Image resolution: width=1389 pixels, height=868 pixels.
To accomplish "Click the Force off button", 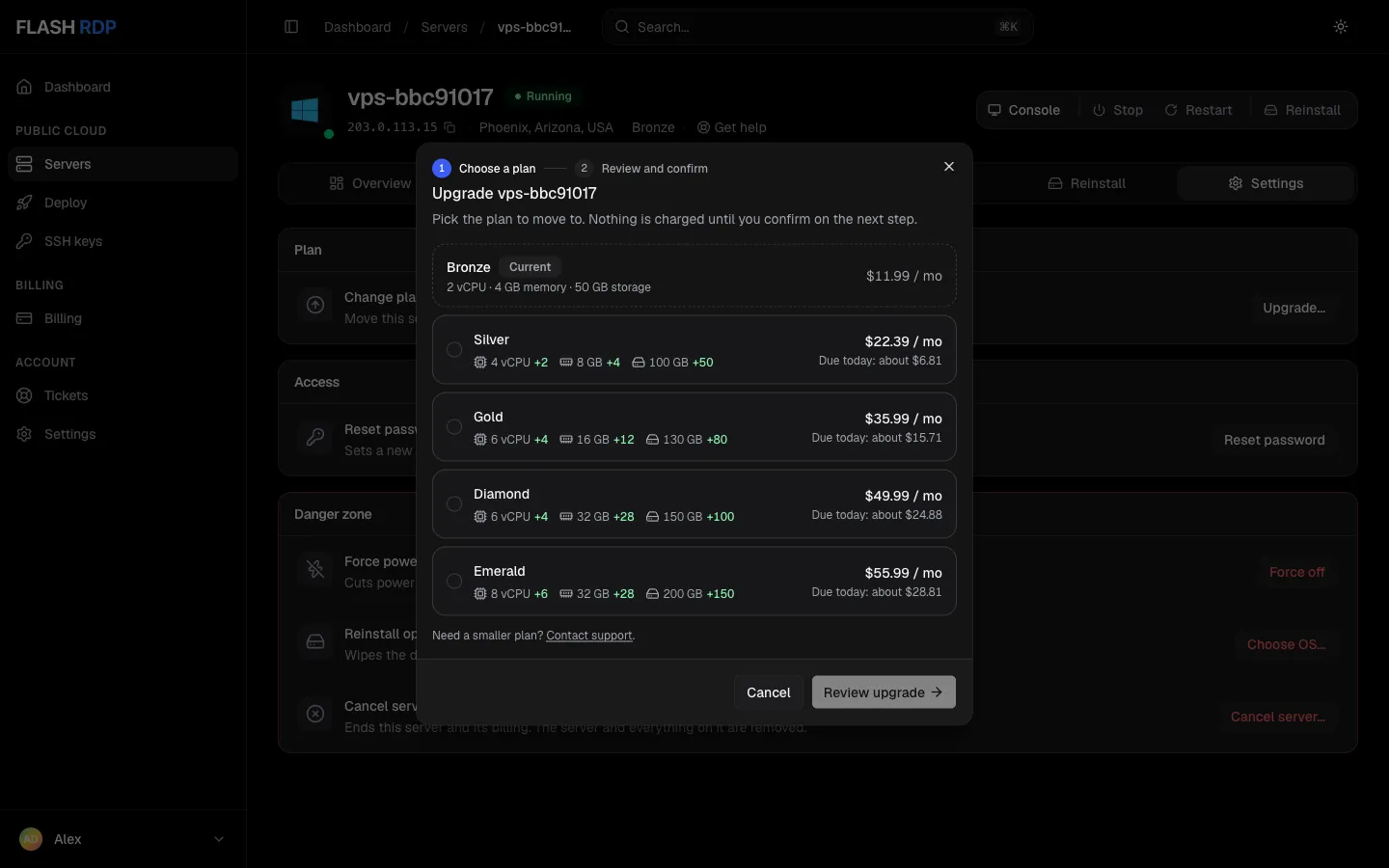I will click(1296, 572).
